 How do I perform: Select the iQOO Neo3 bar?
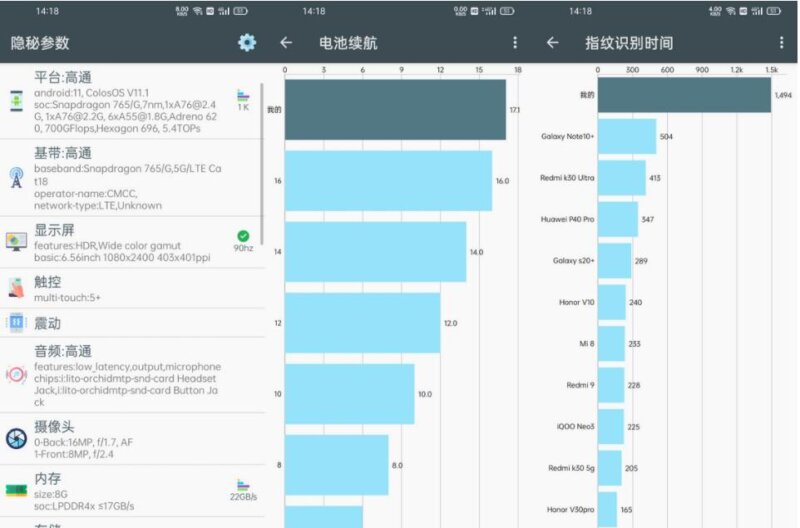tap(611, 426)
